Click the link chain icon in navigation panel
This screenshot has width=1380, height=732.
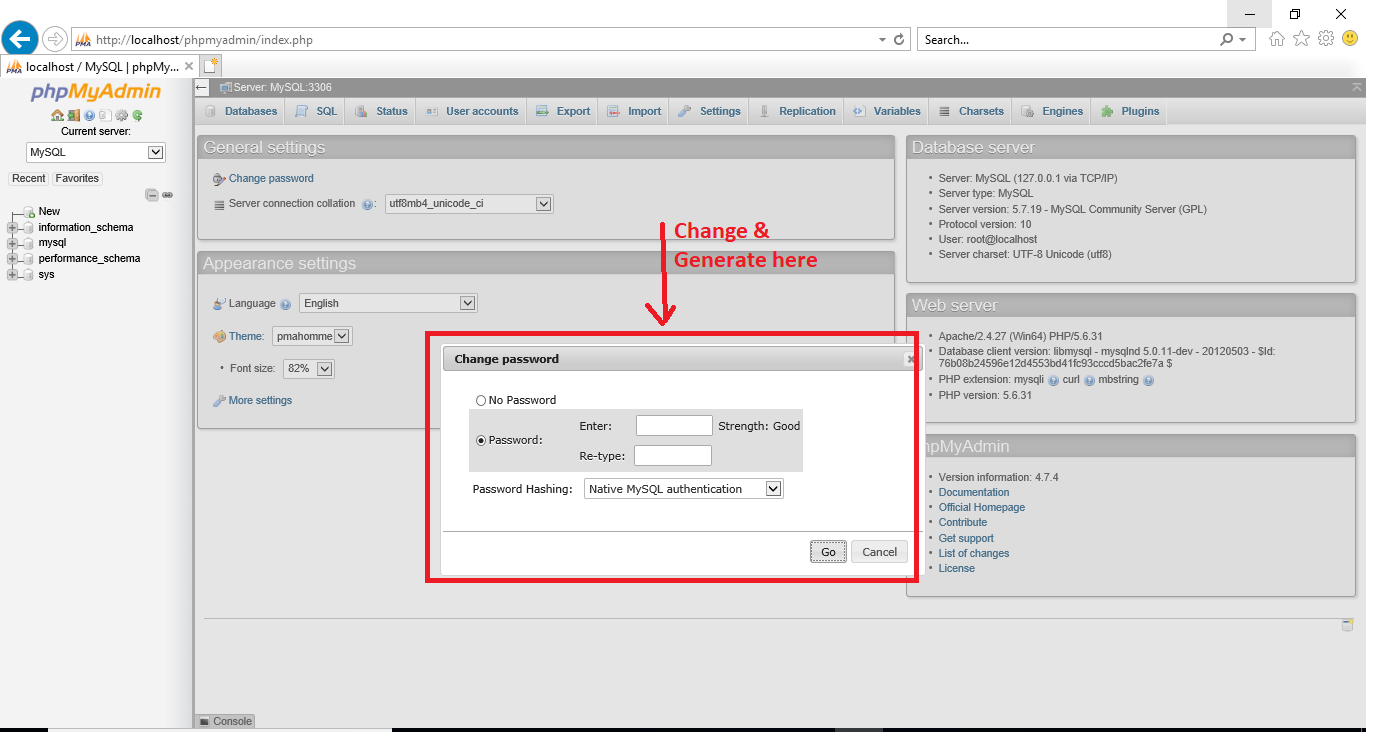pyautogui.click(x=168, y=195)
